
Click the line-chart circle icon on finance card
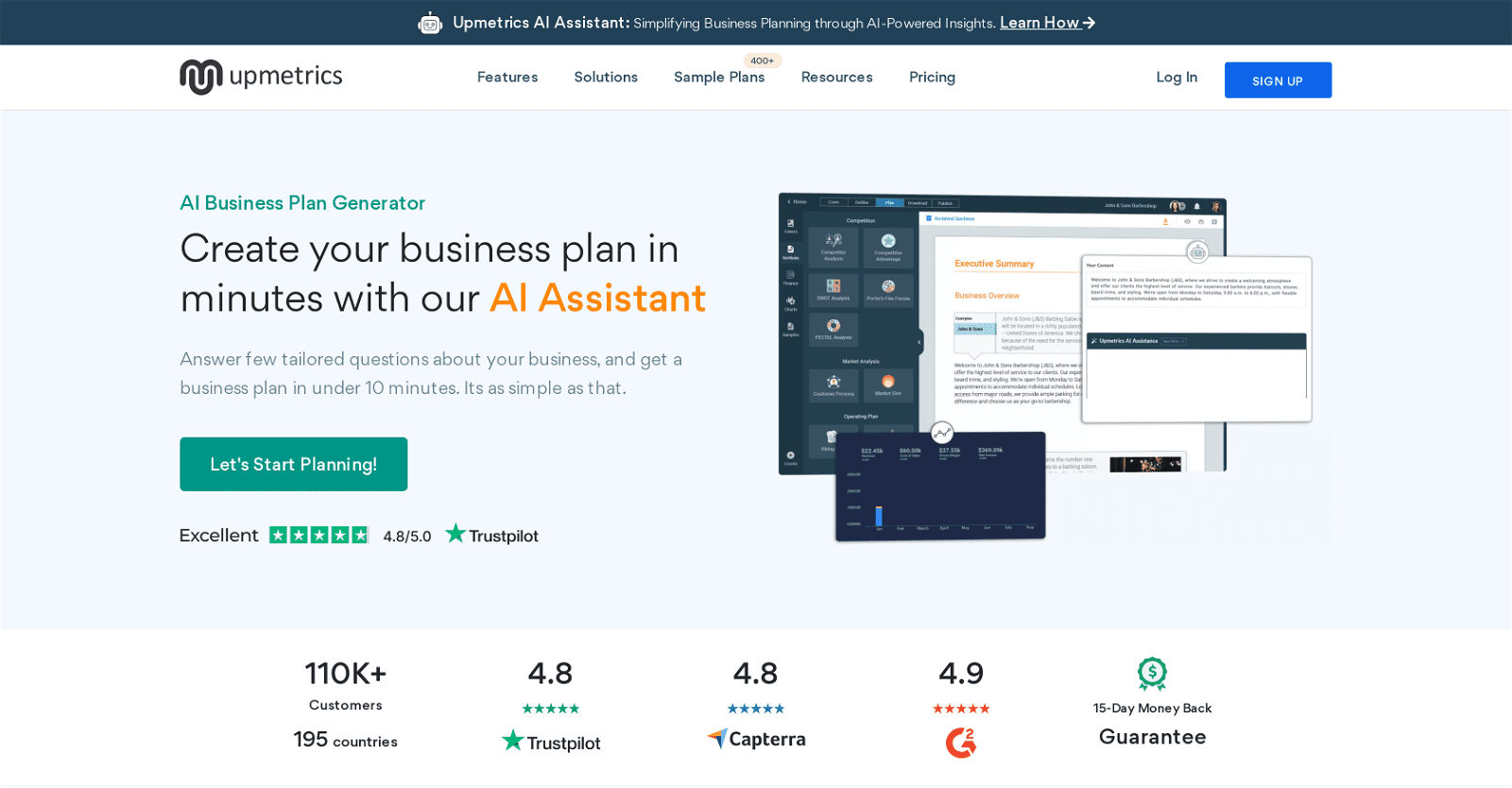(x=942, y=433)
